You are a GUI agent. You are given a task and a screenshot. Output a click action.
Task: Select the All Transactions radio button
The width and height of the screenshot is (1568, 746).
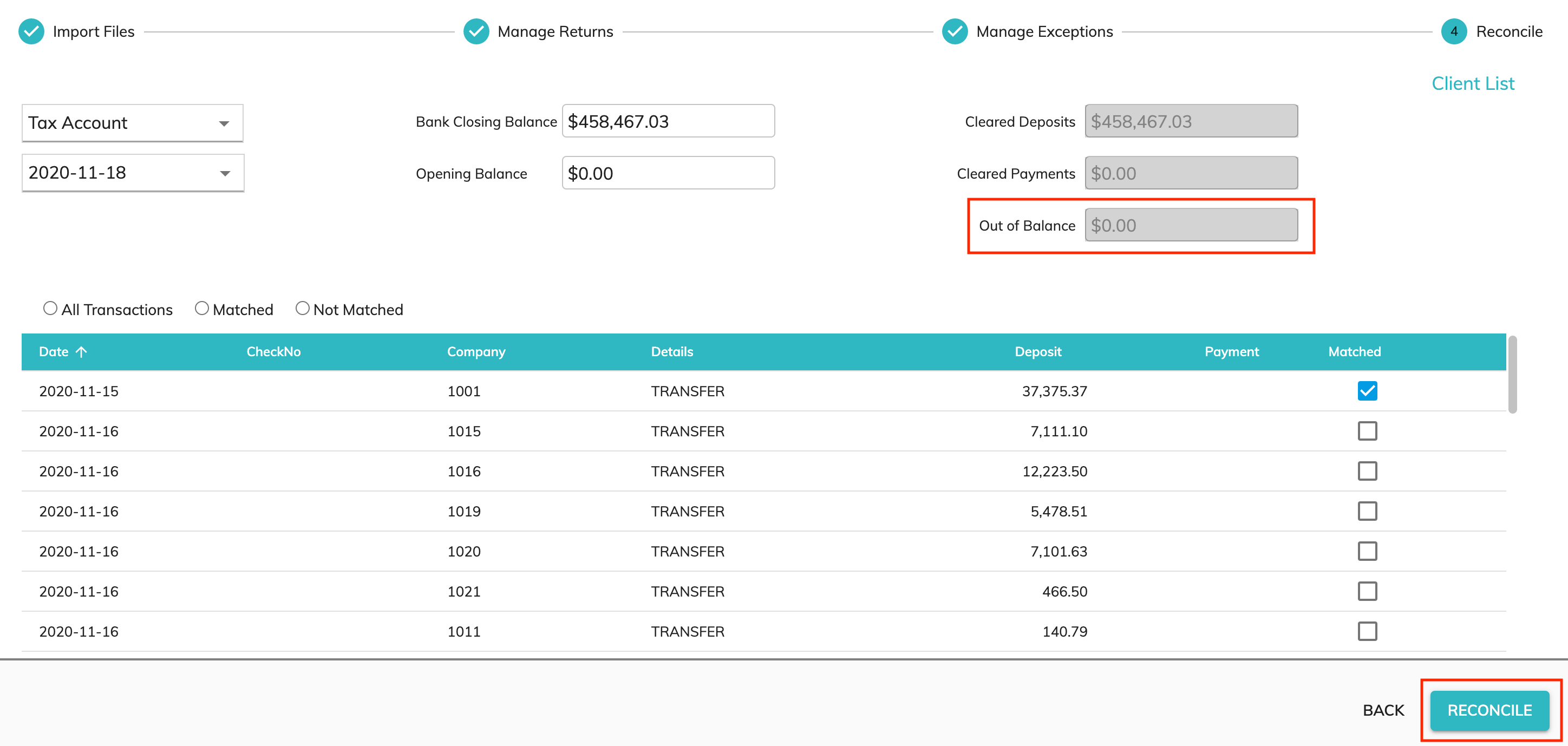[50, 309]
